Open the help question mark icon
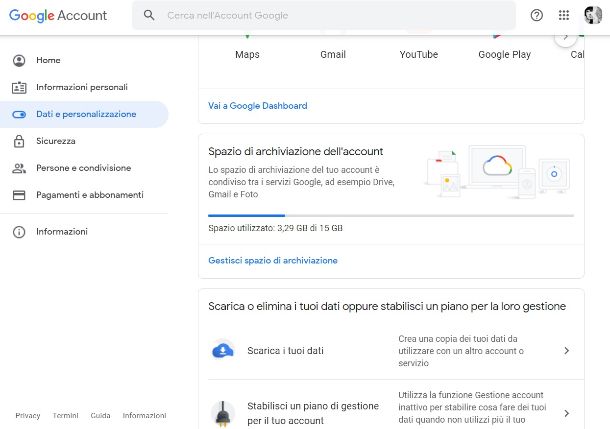610x429 pixels. click(536, 15)
